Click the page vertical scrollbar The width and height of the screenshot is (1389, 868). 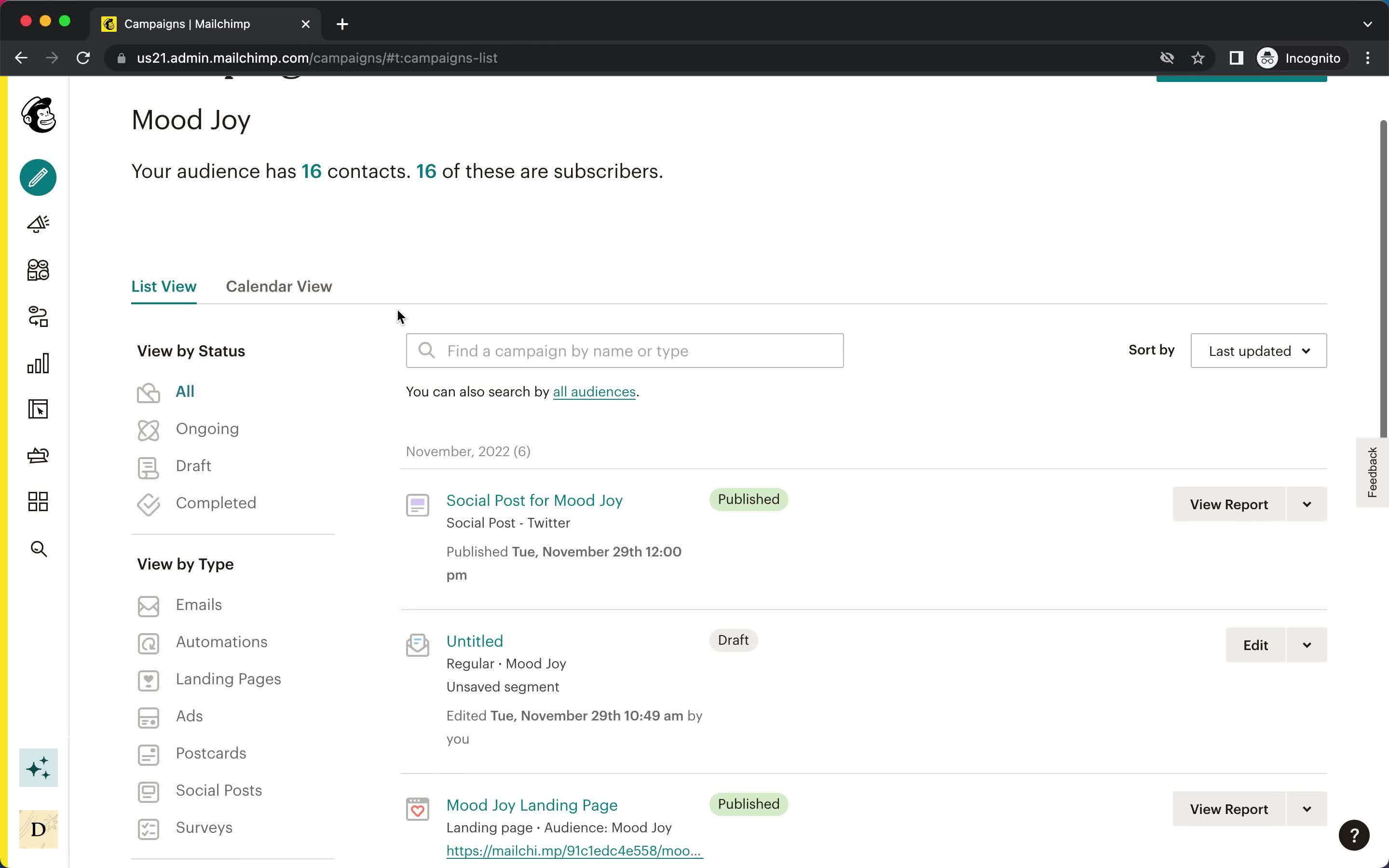[x=1383, y=278]
